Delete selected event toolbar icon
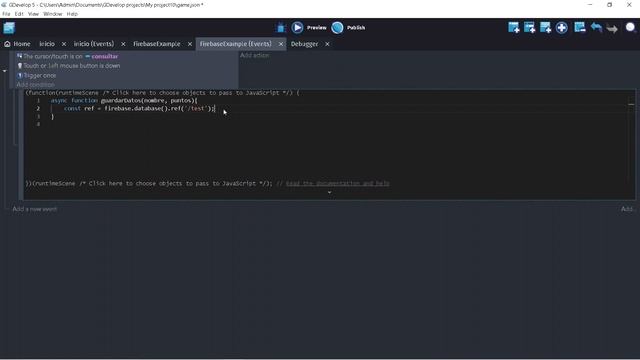This screenshot has width=640, height=360. point(580,27)
